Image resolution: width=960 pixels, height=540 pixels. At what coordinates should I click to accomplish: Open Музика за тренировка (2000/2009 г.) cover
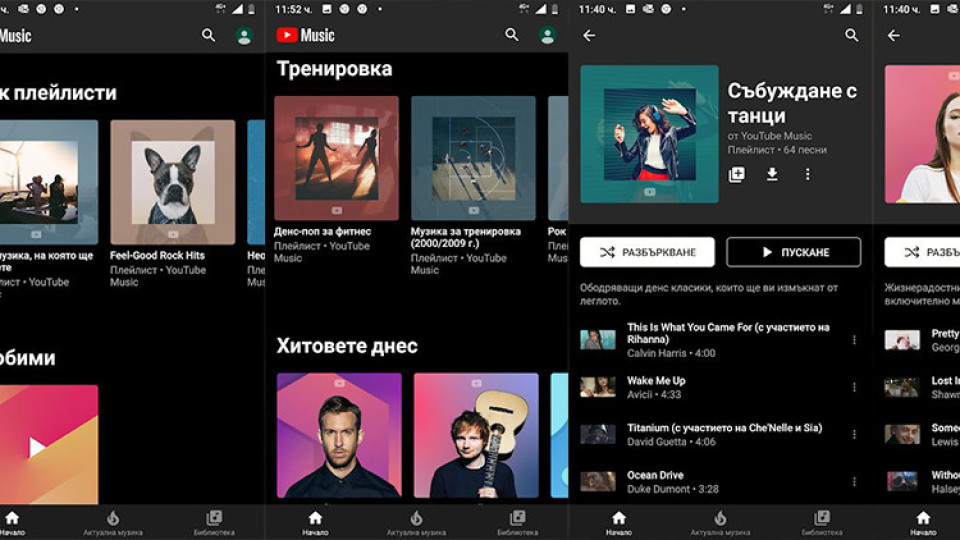[473, 158]
